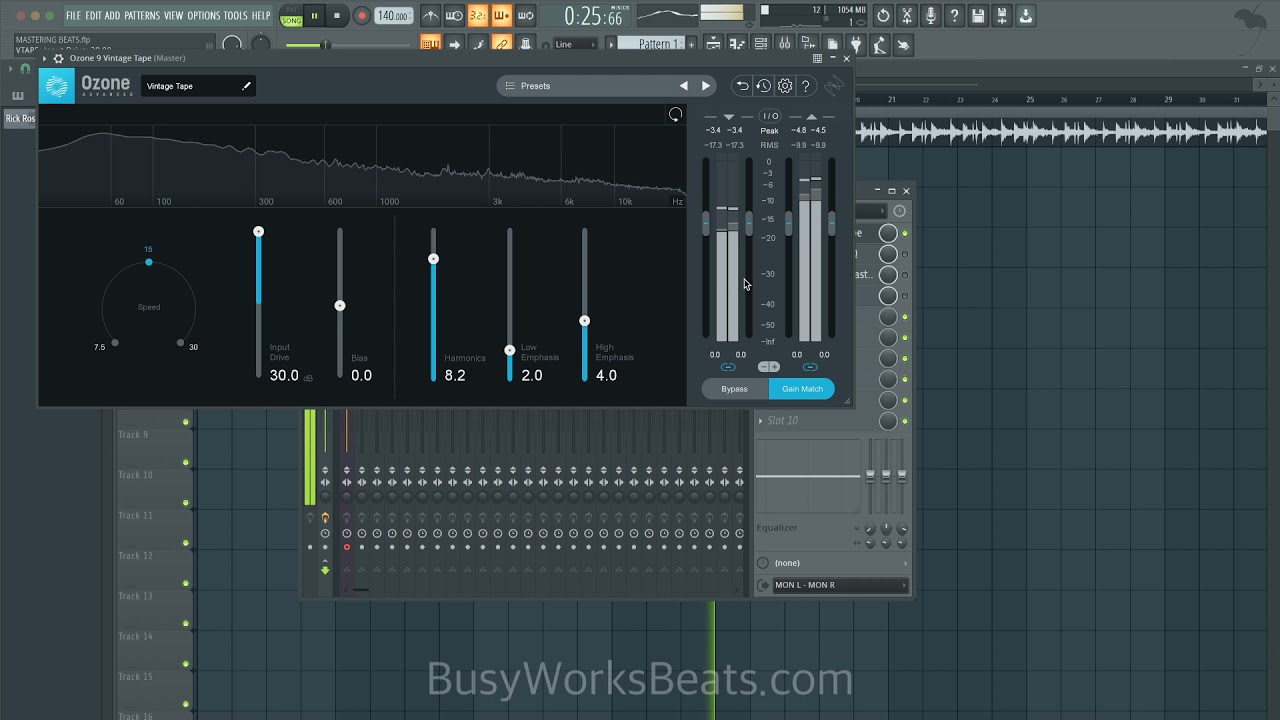Open the Line snap dropdown

pyautogui.click(x=575, y=44)
